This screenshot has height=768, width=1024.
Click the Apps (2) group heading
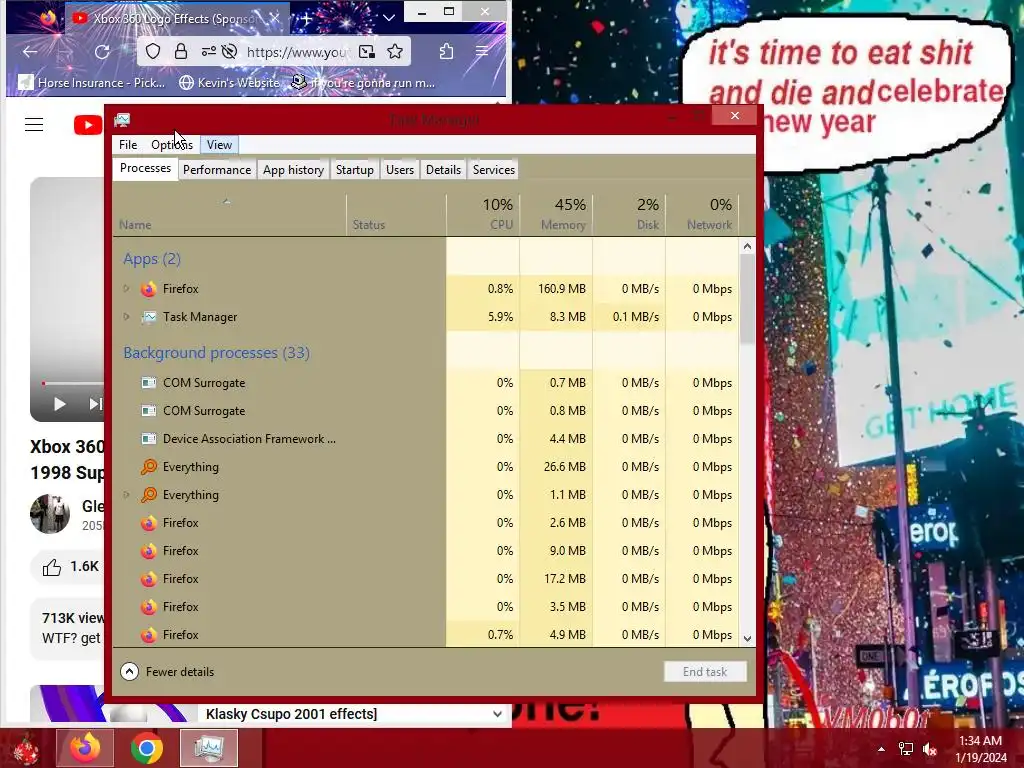[x=152, y=259]
